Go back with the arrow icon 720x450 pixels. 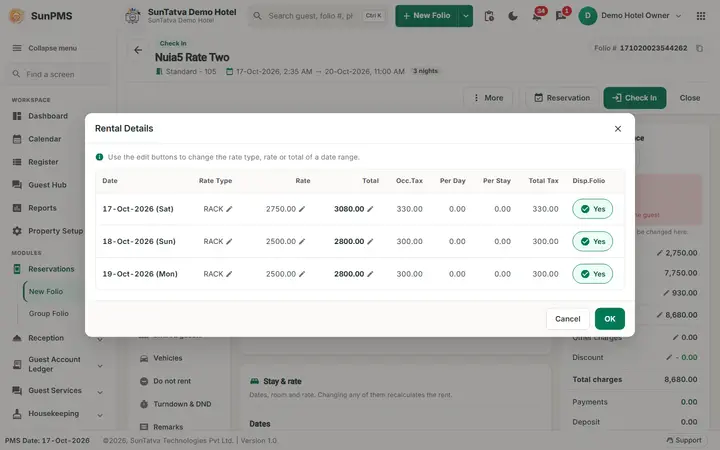point(138,50)
